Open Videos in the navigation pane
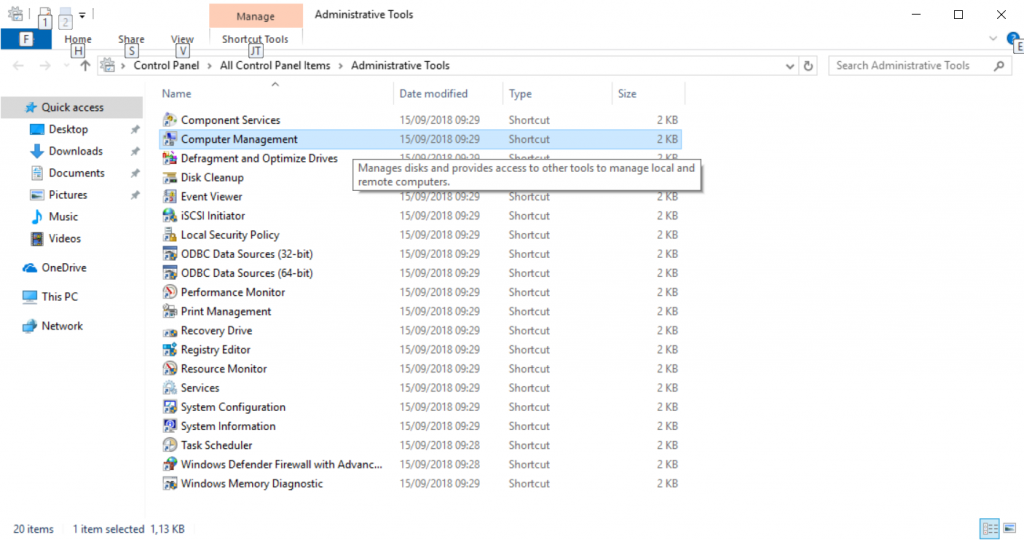1024x540 pixels. (x=65, y=238)
